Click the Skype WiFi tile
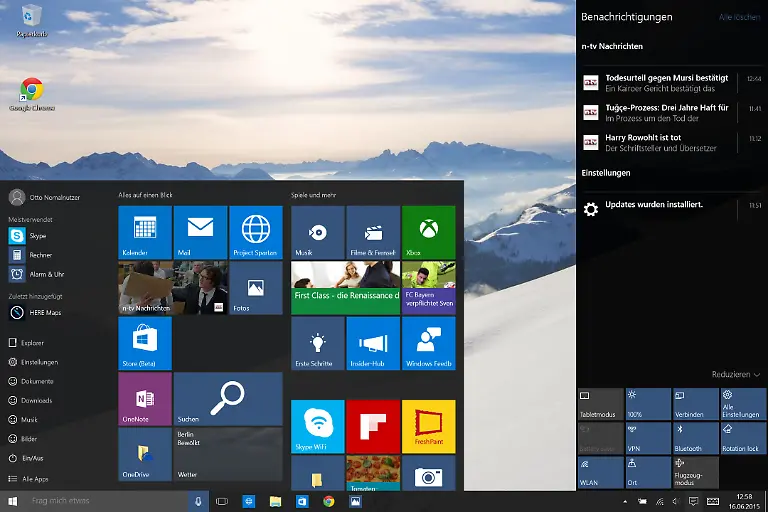The width and height of the screenshot is (768, 512). [317, 426]
